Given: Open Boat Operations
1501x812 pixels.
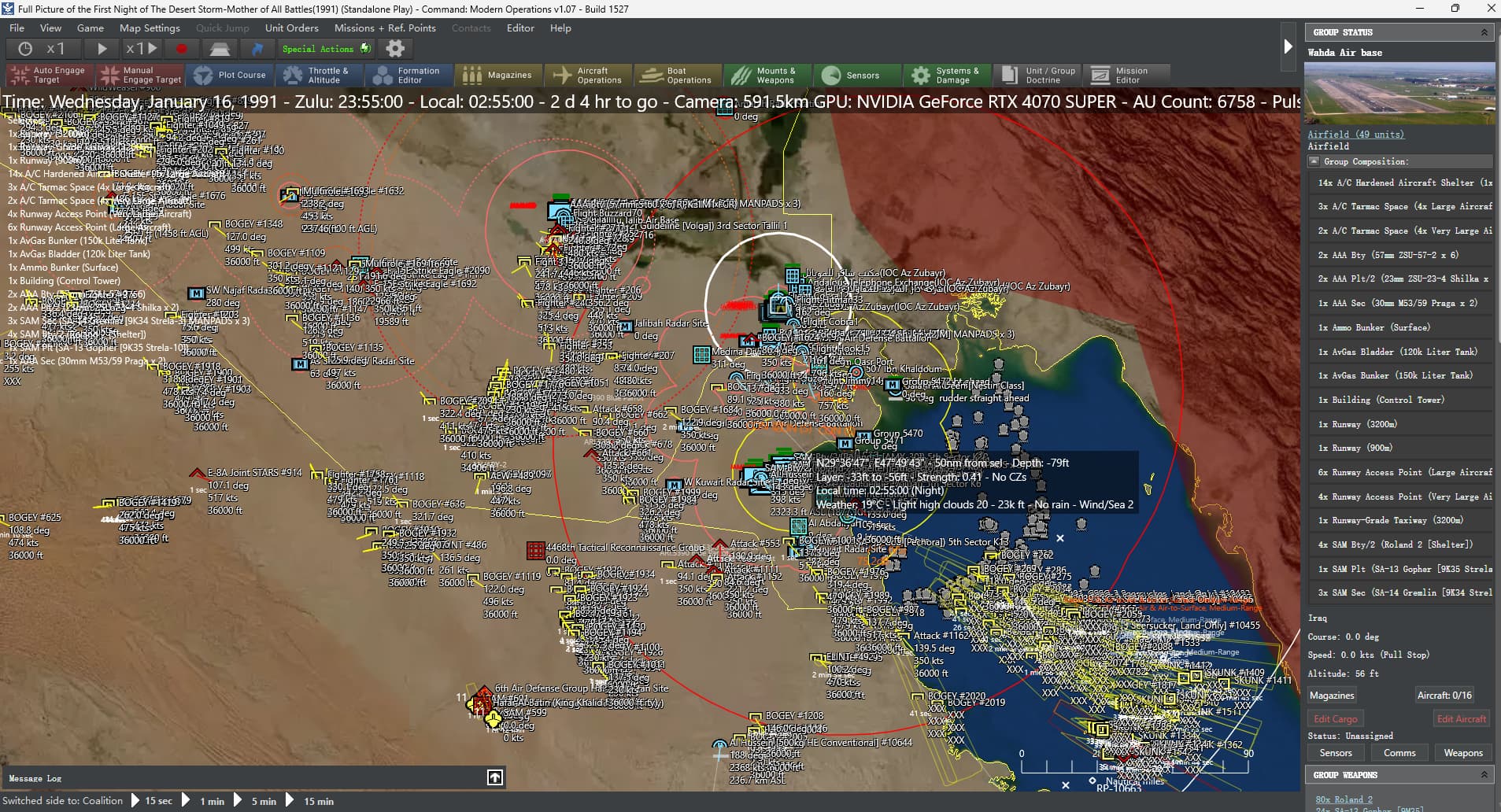Looking at the screenshot, I should coord(678,75).
